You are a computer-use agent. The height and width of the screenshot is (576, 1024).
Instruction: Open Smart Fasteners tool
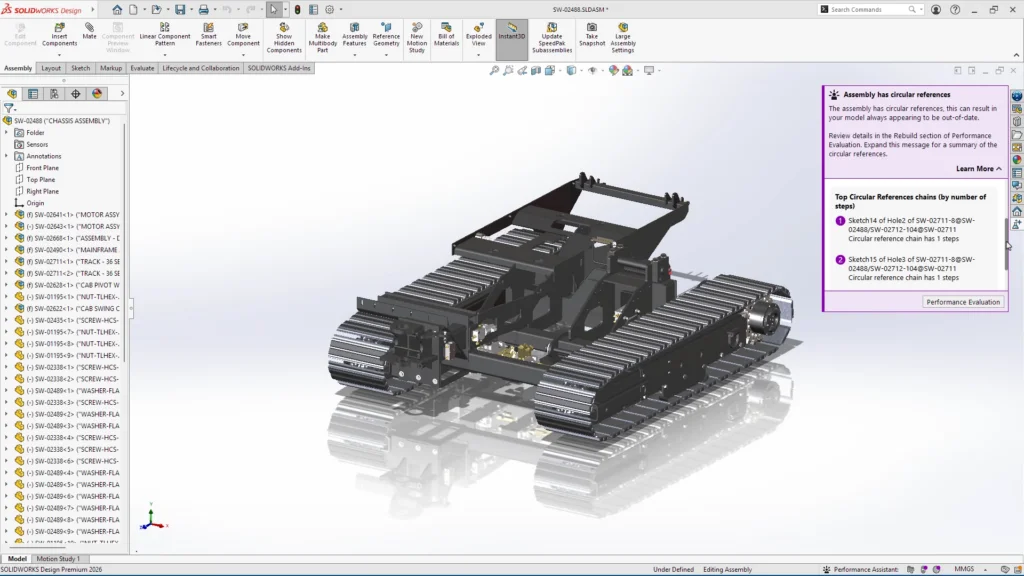[208, 34]
